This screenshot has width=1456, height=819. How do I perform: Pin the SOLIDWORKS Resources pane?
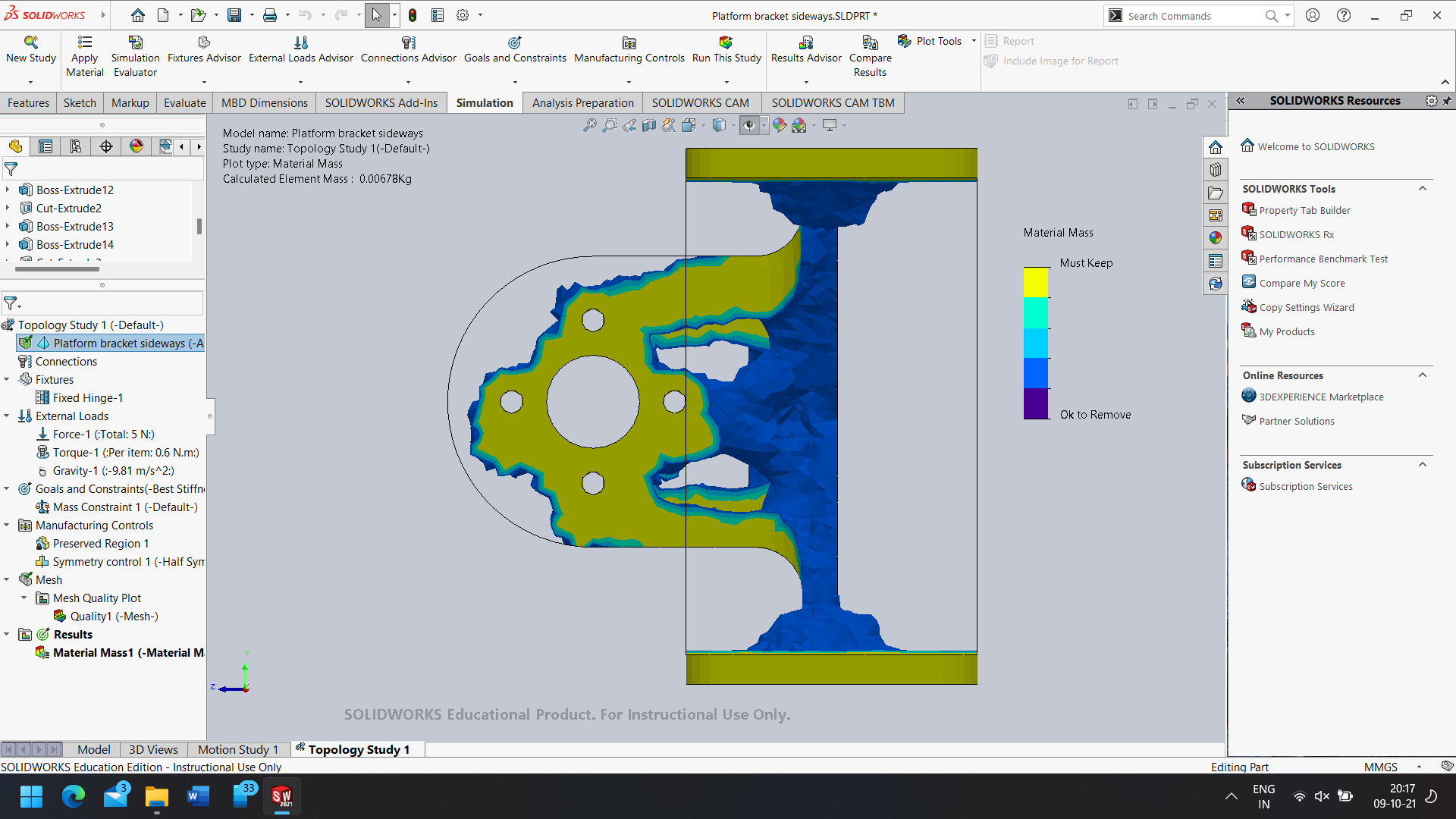point(1447,101)
